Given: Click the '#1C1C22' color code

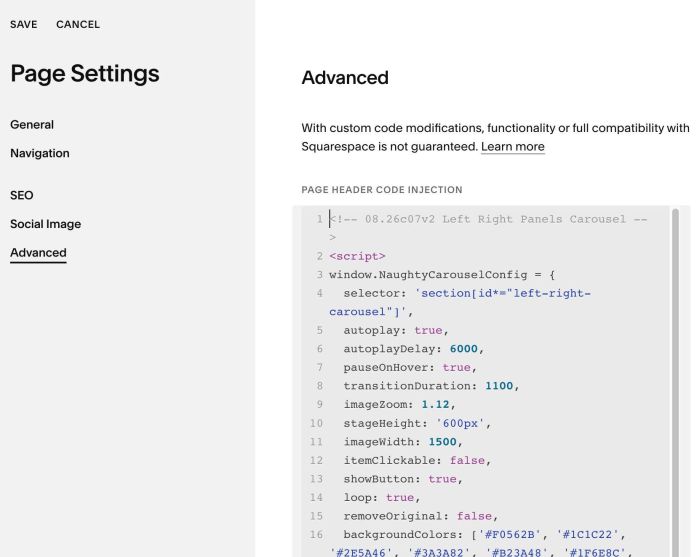Looking at the screenshot, I should tap(588, 535).
